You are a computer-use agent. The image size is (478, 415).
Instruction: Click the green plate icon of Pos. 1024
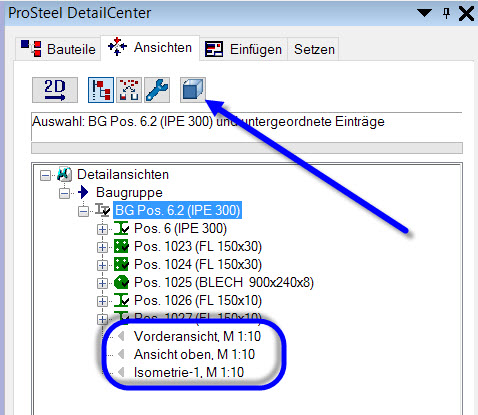[x=121, y=264]
